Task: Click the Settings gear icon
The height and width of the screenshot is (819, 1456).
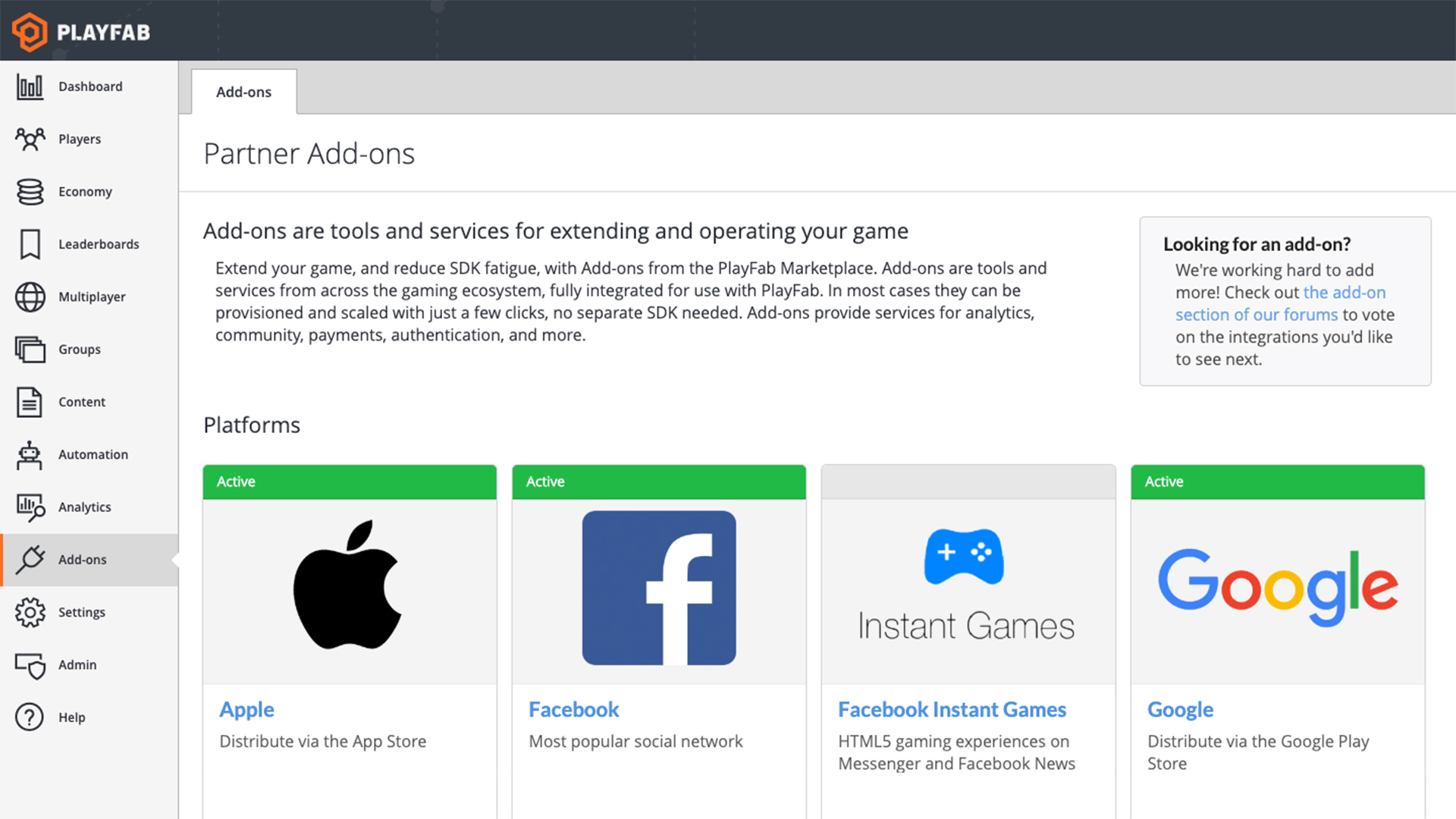Action: pyautogui.click(x=30, y=612)
